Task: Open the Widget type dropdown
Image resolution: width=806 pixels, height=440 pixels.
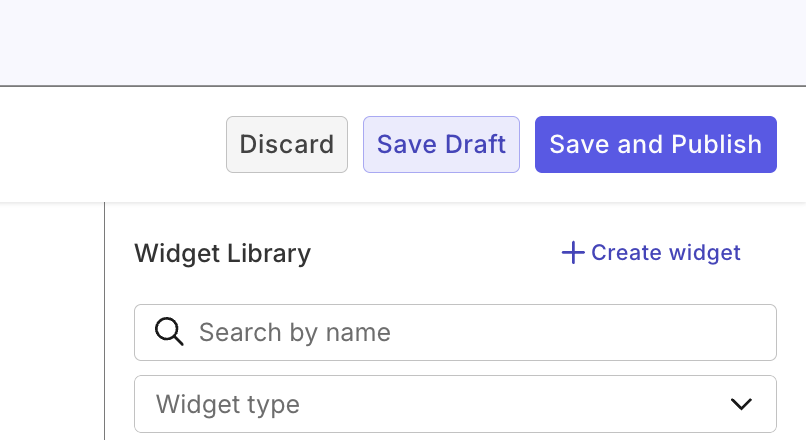Action: [x=455, y=404]
